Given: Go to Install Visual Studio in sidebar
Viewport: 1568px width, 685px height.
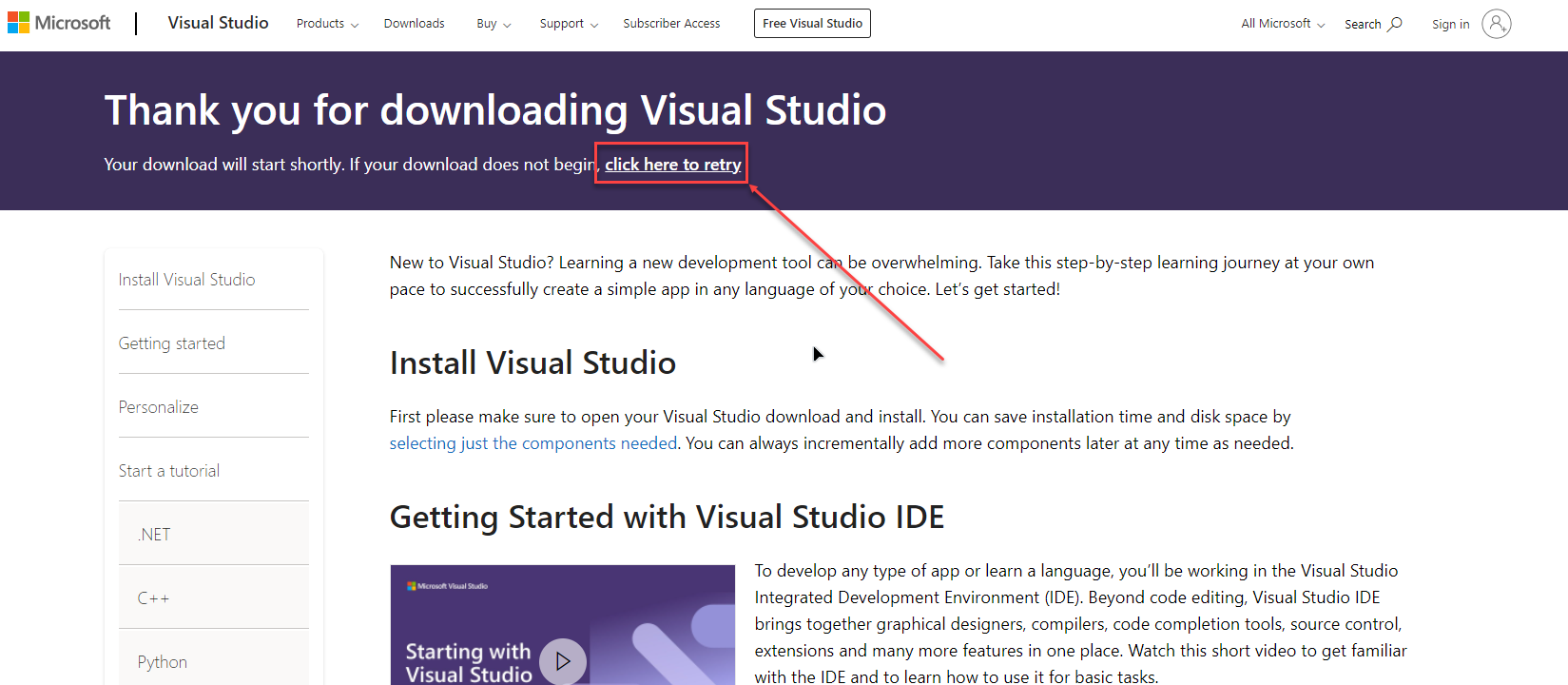Looking at the screenshot, I should click(x=186, y=280).
